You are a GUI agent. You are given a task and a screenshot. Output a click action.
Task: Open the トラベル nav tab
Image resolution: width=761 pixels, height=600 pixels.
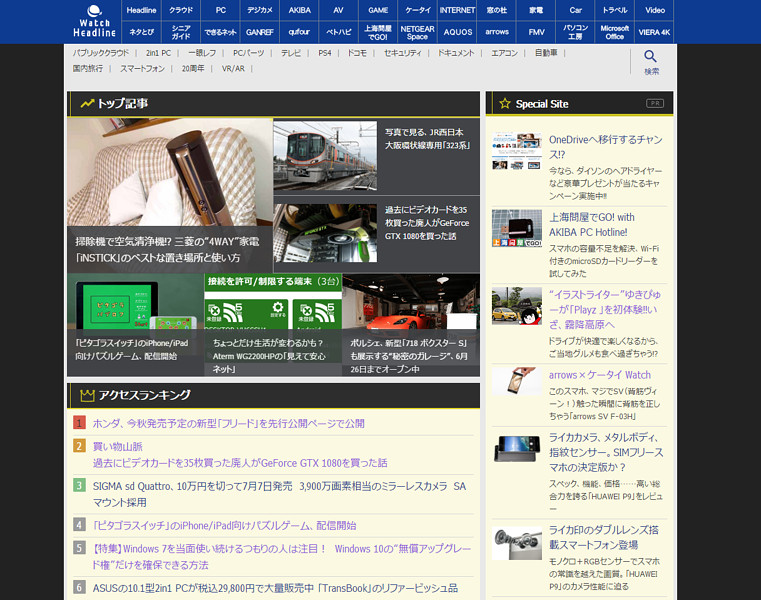click(x=615, y=10)
